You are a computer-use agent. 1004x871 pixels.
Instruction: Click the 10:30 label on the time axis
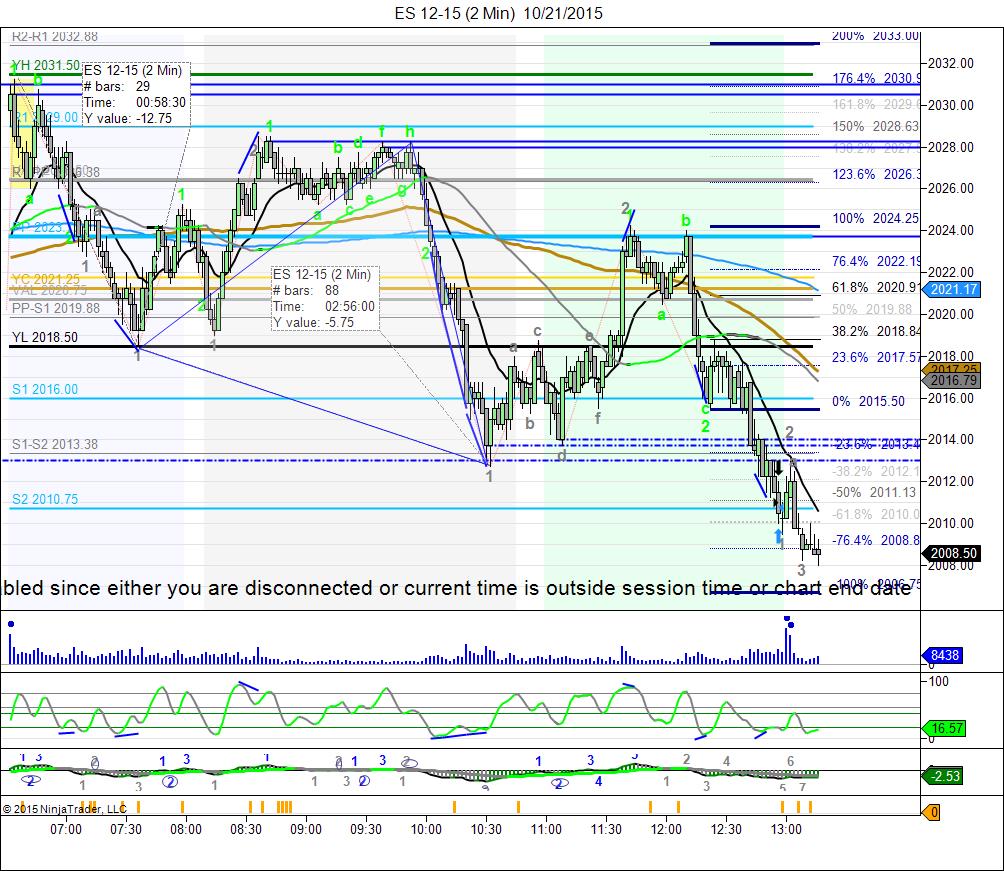[x=486, y=829]
